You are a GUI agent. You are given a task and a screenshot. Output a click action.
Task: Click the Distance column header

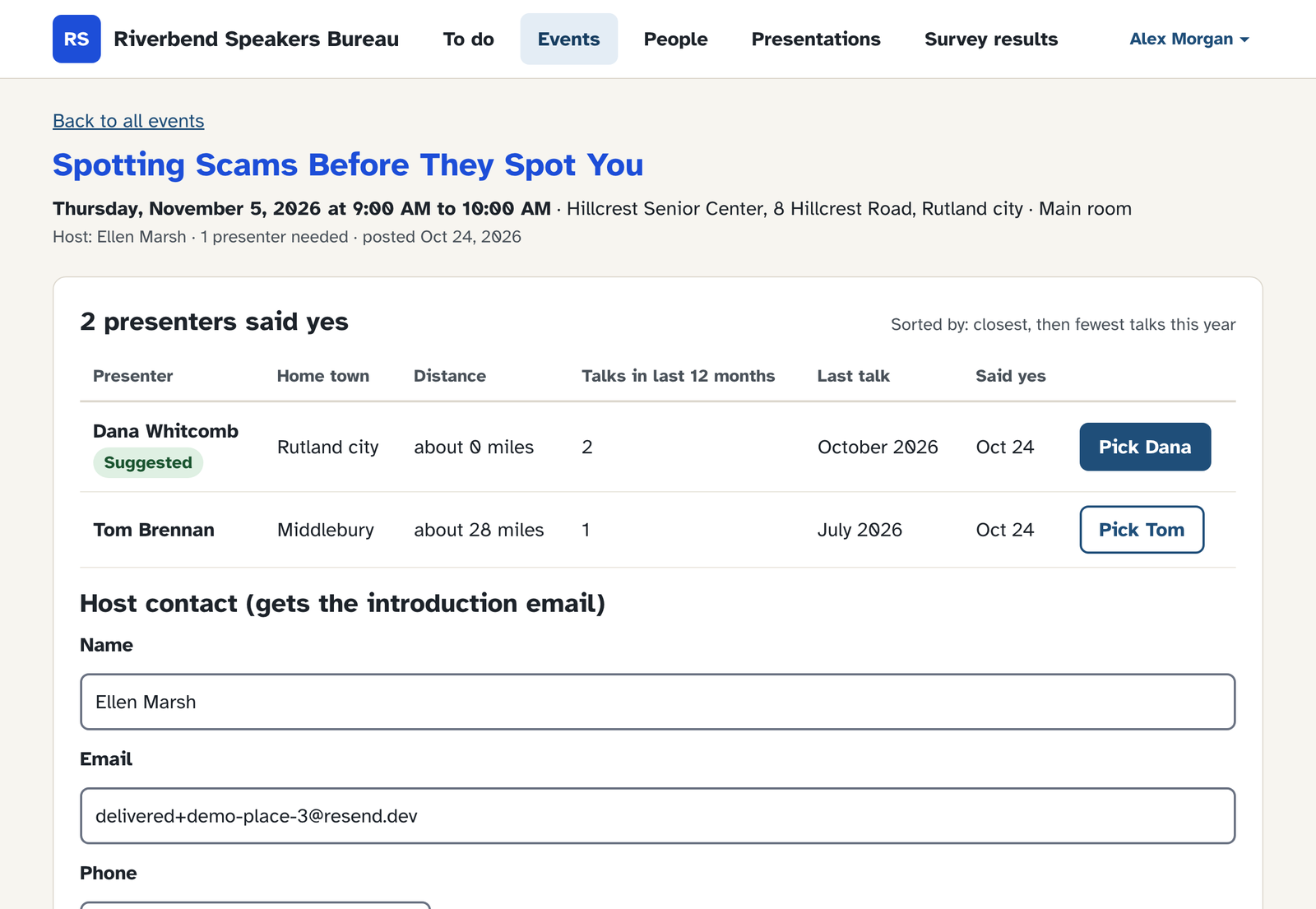pos(450,376)
